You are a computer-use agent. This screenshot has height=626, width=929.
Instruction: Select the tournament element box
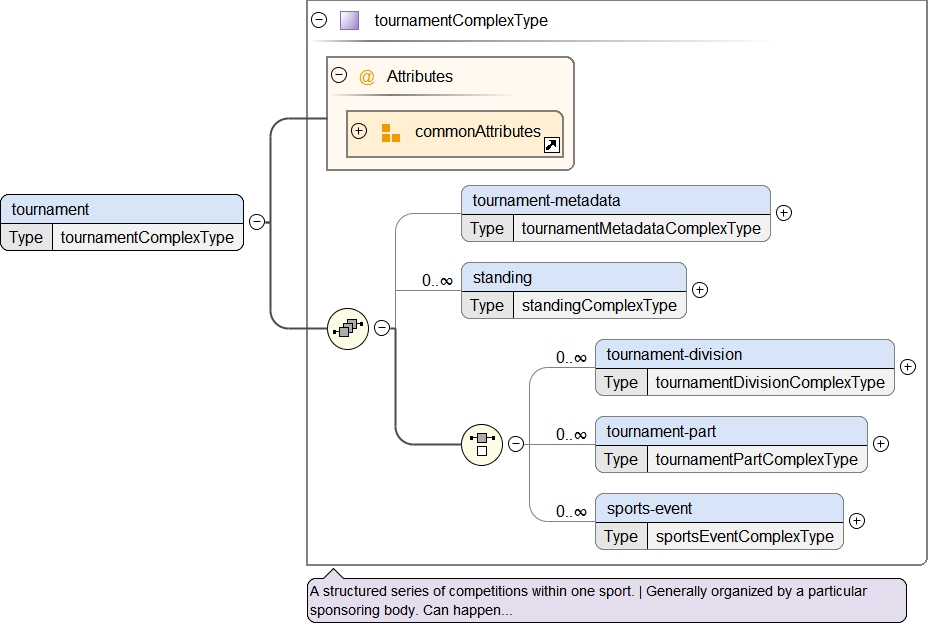[x=122, y=210]
